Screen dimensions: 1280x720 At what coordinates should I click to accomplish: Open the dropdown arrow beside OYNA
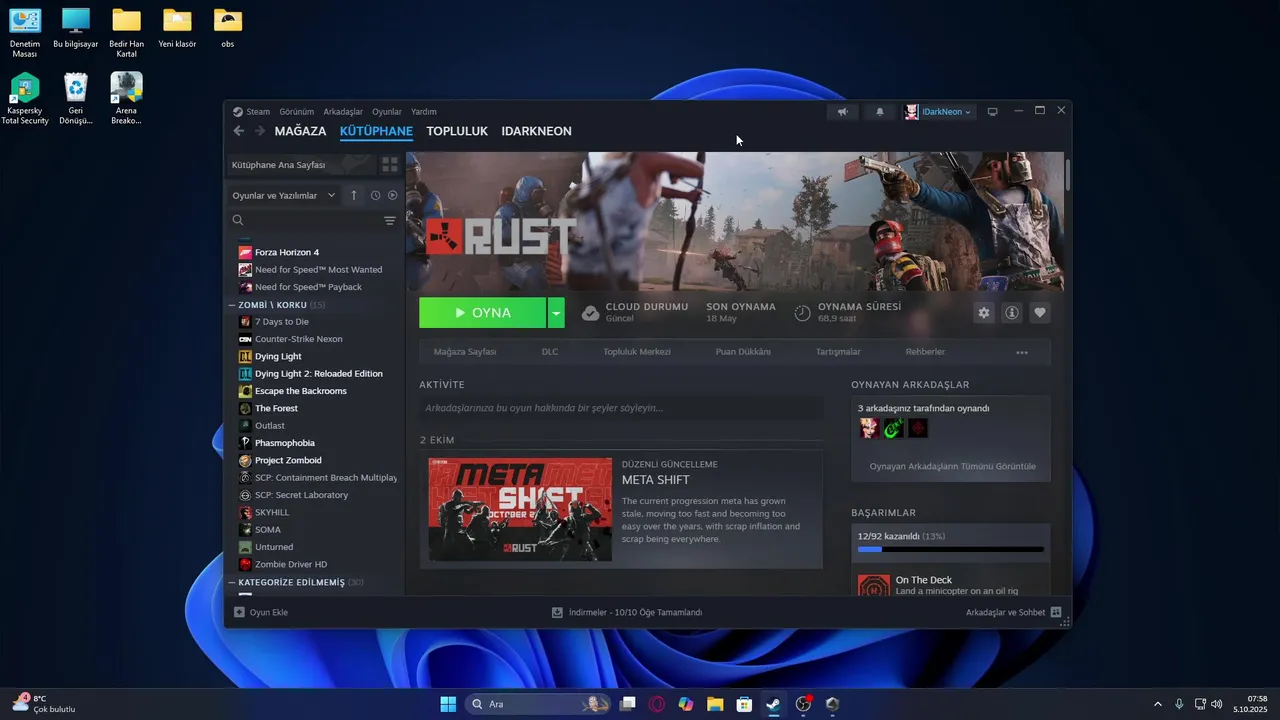point(556,313)
